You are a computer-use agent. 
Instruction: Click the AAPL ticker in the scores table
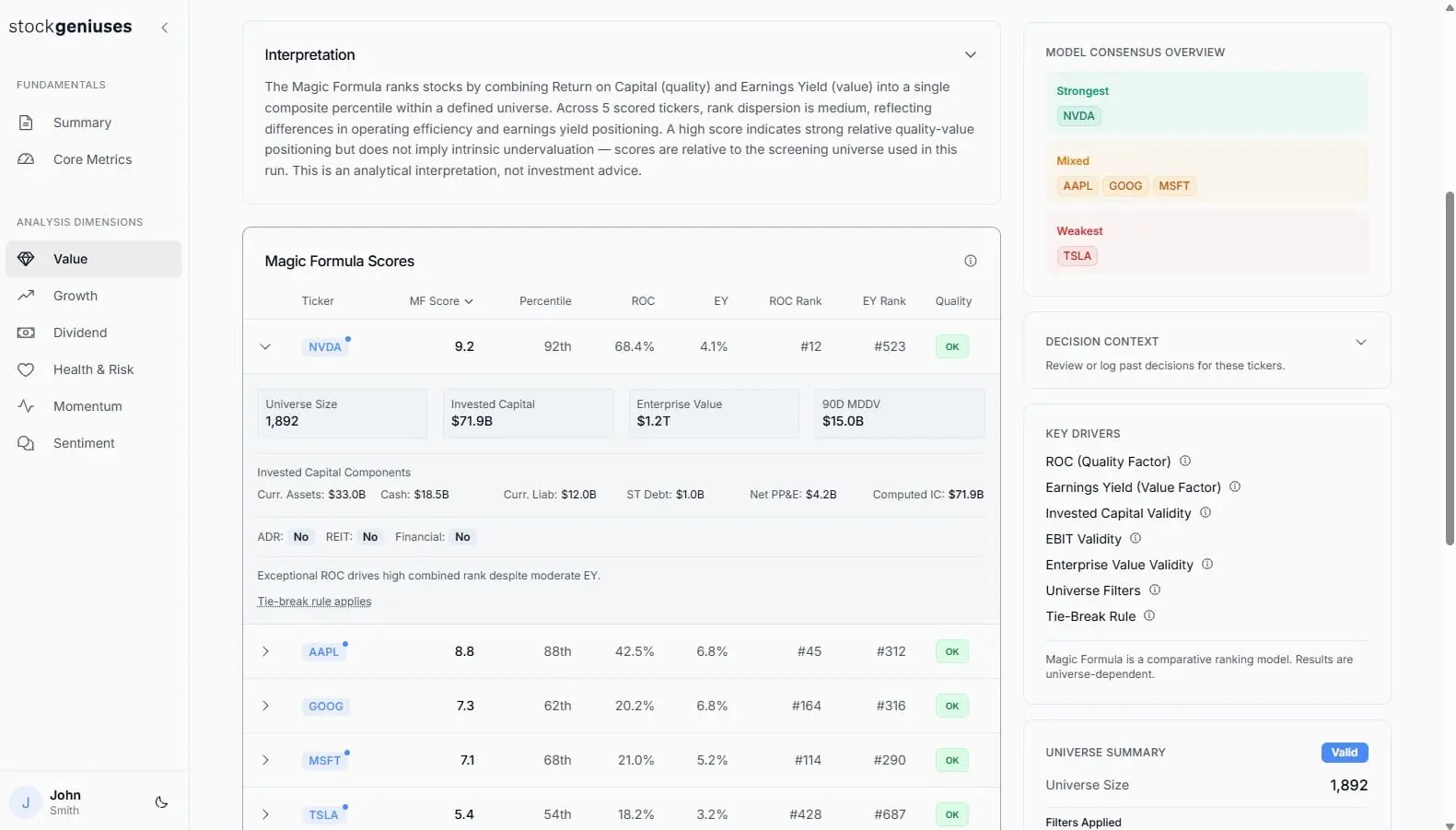324,652
